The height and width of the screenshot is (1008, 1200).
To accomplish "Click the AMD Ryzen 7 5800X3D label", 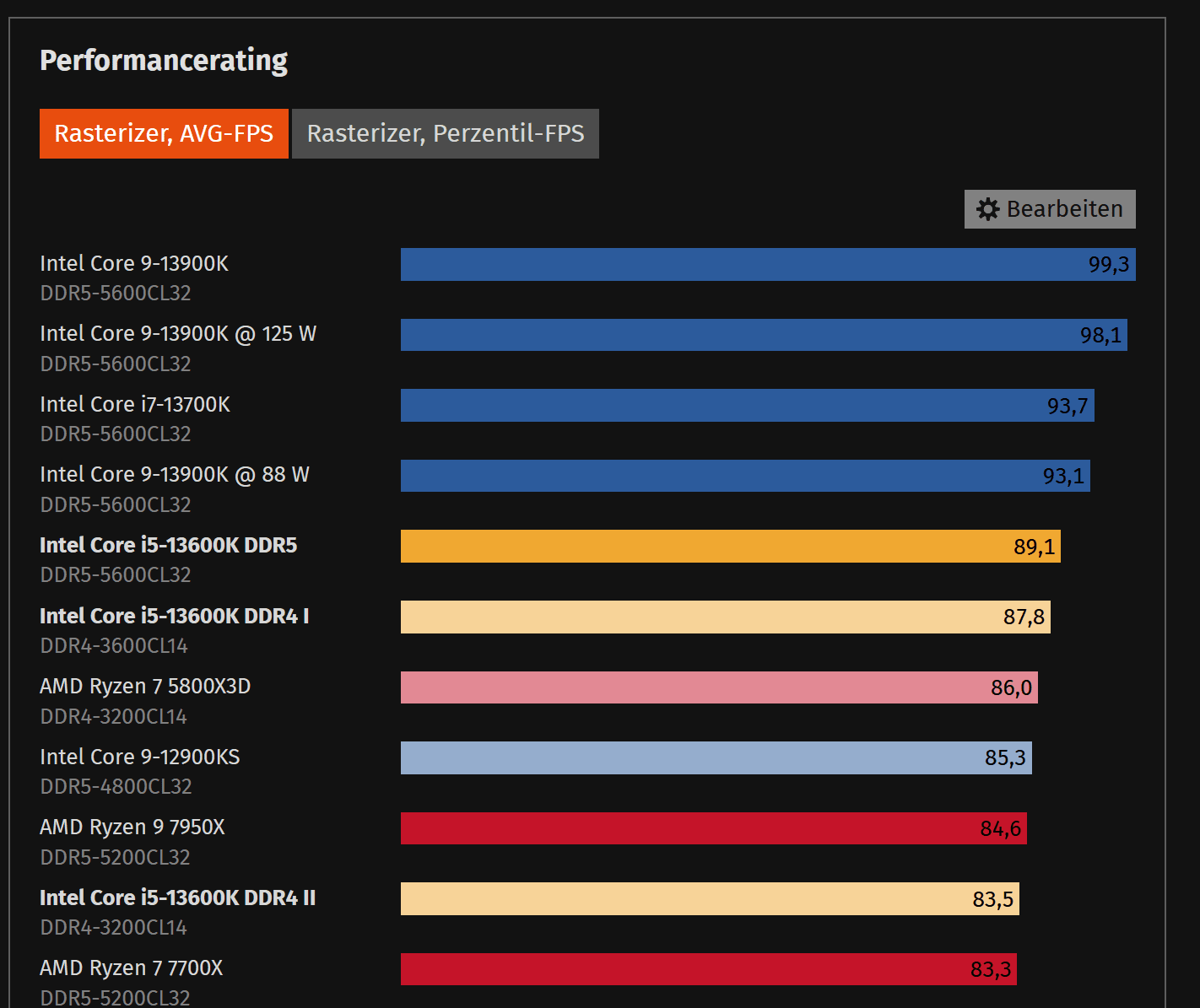I will pos(145,687).
